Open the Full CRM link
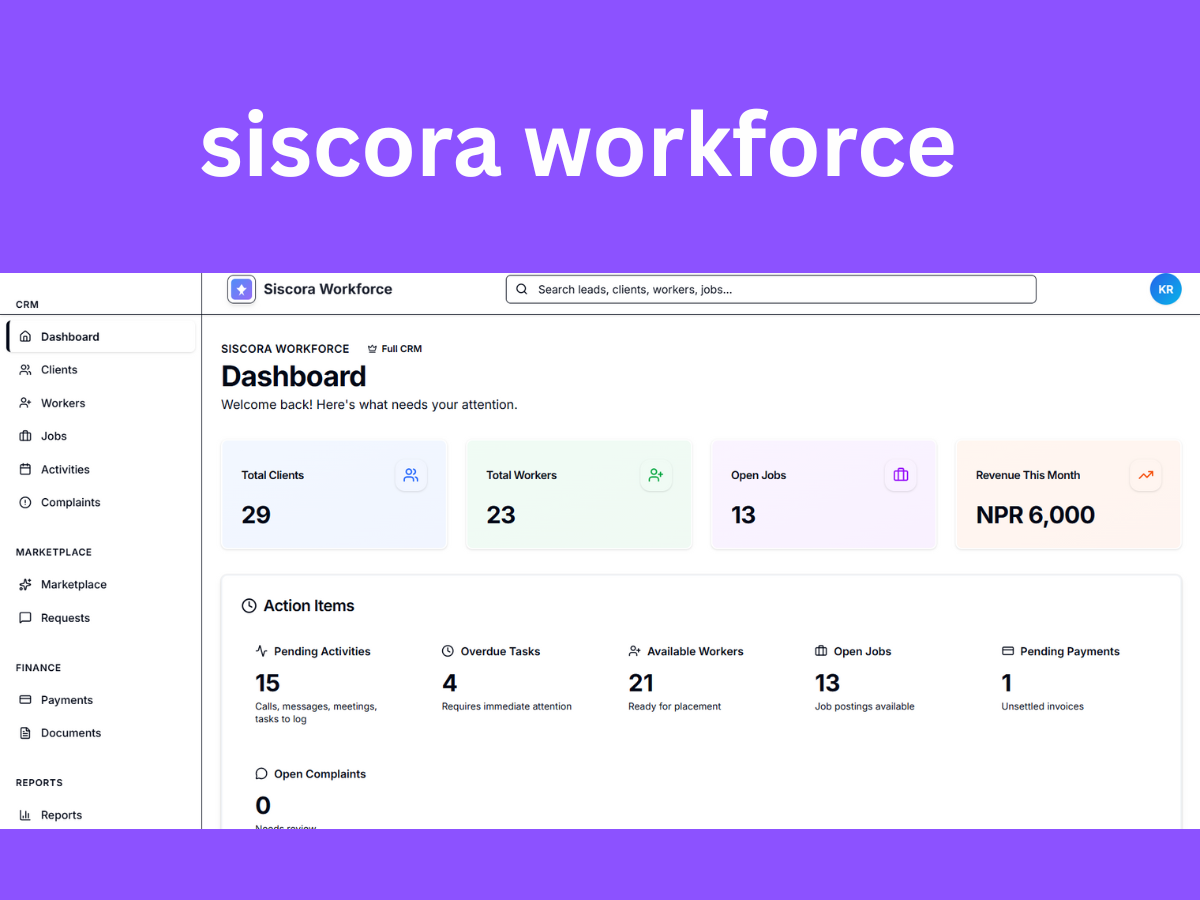This screenshot has height=900, width=1200. [394, 348]
